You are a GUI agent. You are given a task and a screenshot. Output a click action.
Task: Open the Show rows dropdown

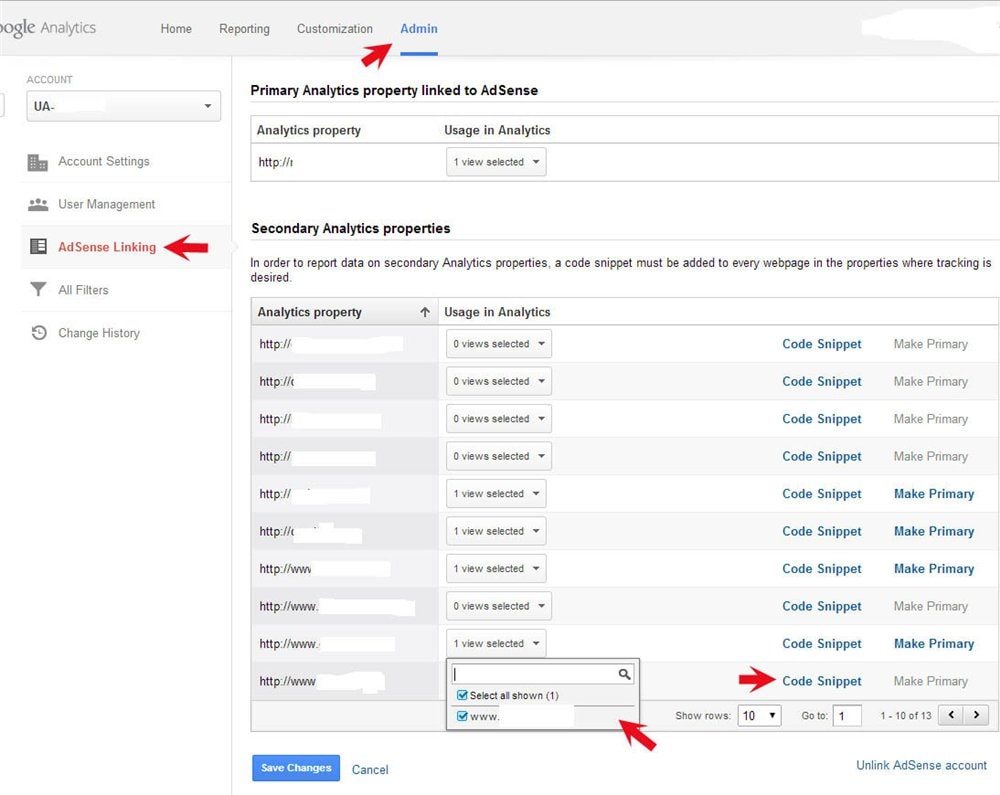759,715
